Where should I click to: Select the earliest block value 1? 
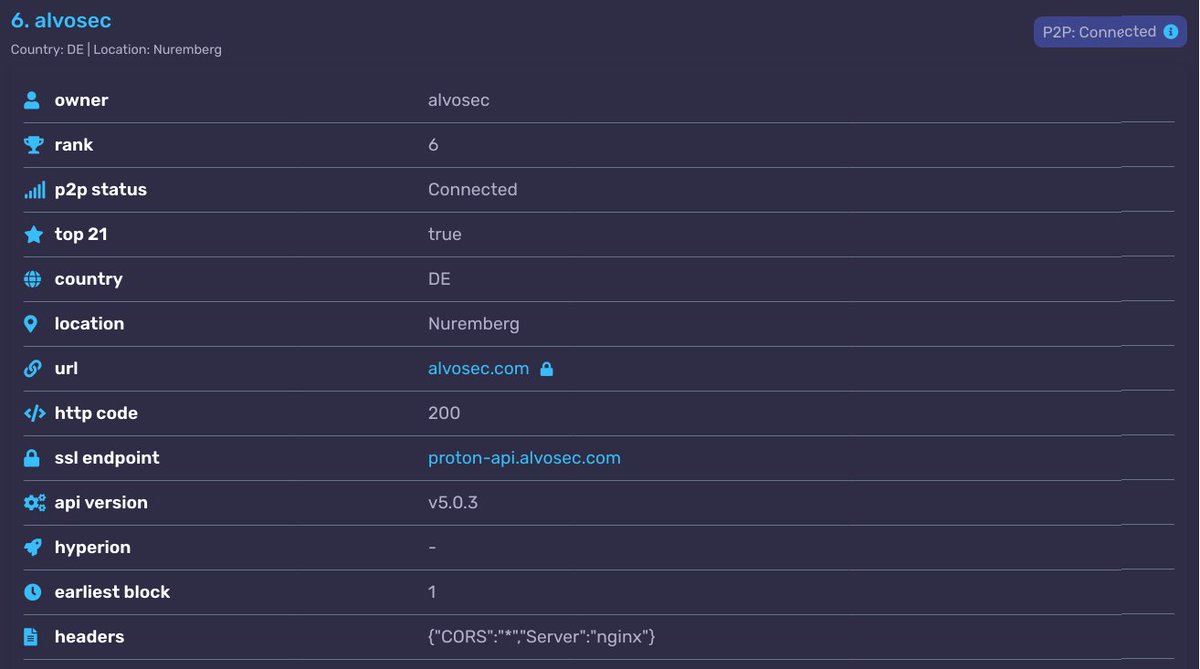[432, 592]
